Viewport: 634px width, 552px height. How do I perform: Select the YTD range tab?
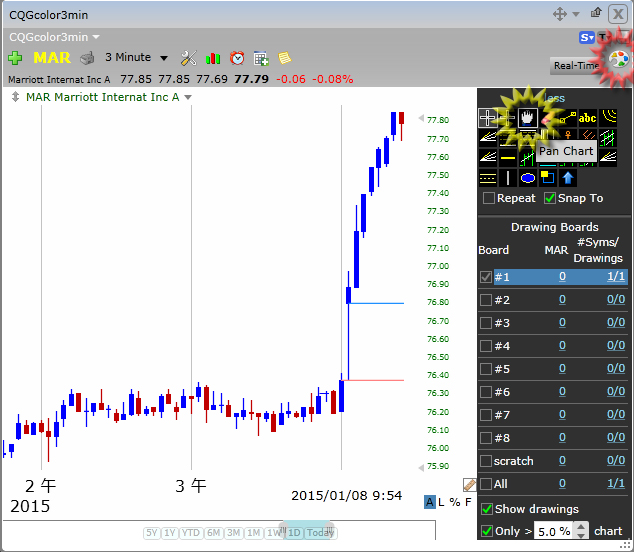coord(191,533)
